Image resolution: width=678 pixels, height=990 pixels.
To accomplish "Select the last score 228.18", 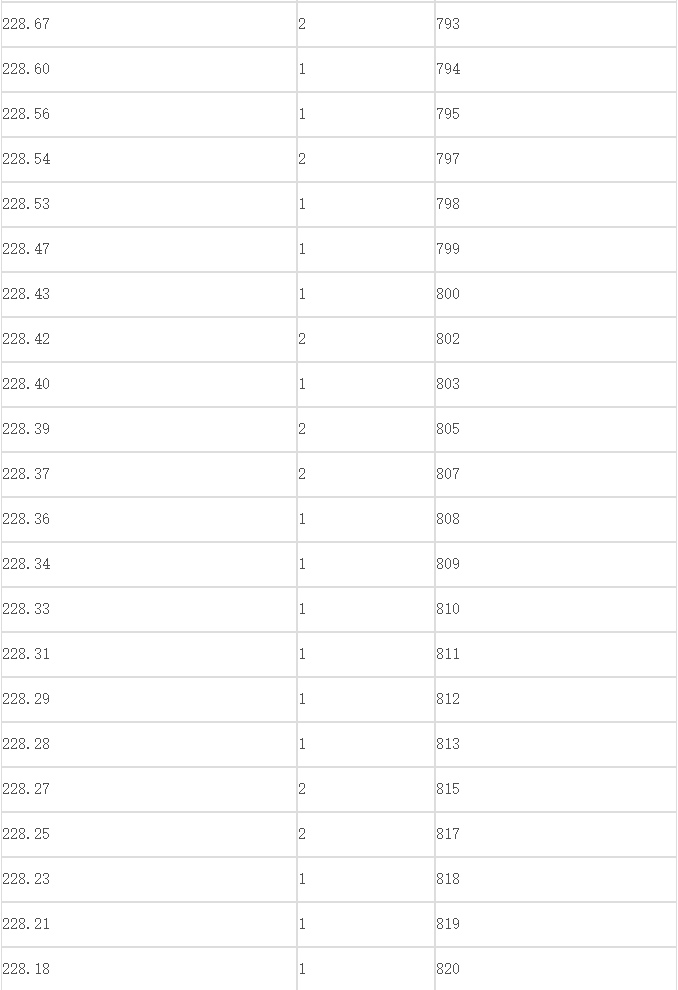I will point(149,969).
